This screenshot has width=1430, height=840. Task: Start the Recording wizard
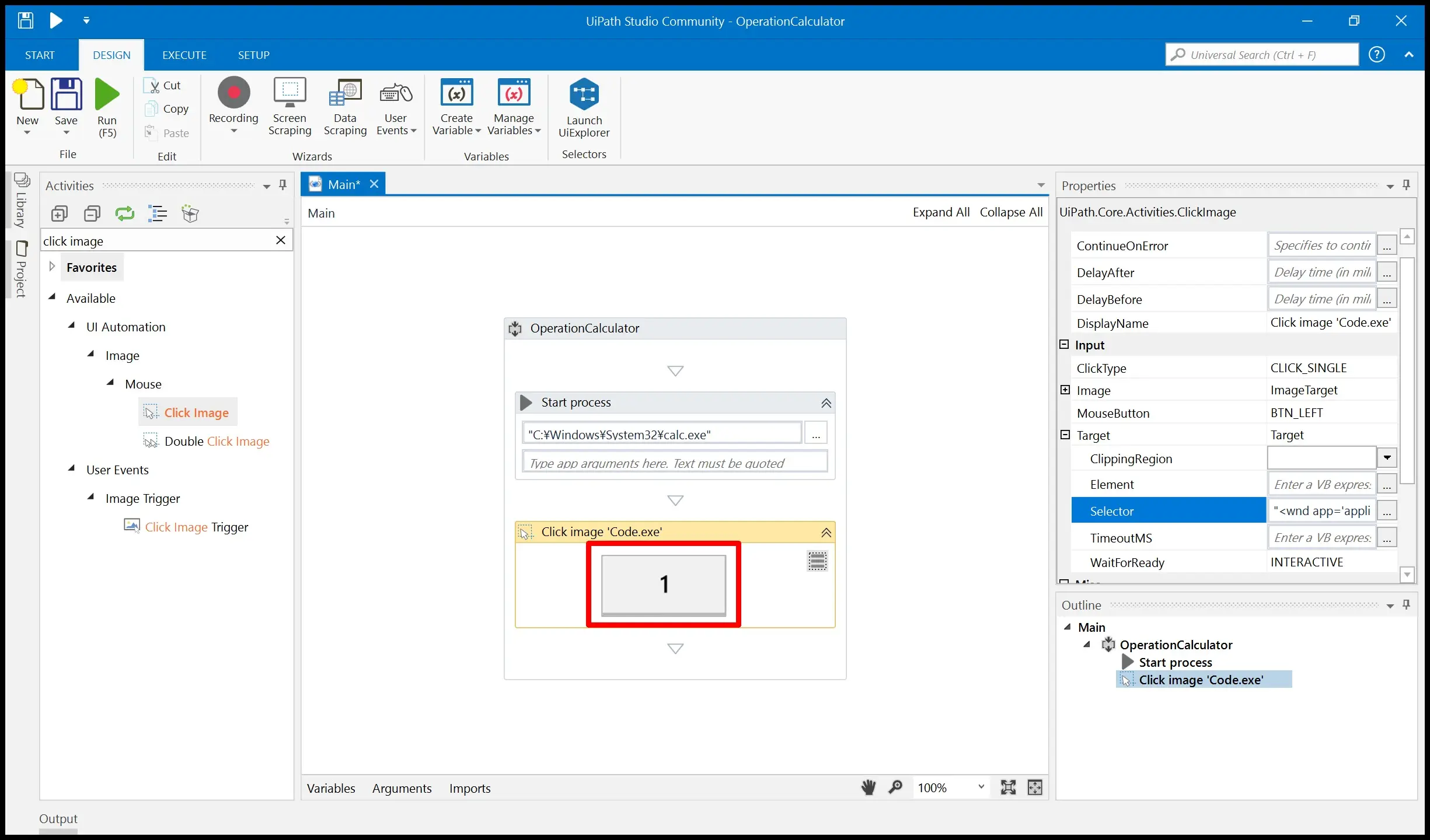click(x=233, y=106)
